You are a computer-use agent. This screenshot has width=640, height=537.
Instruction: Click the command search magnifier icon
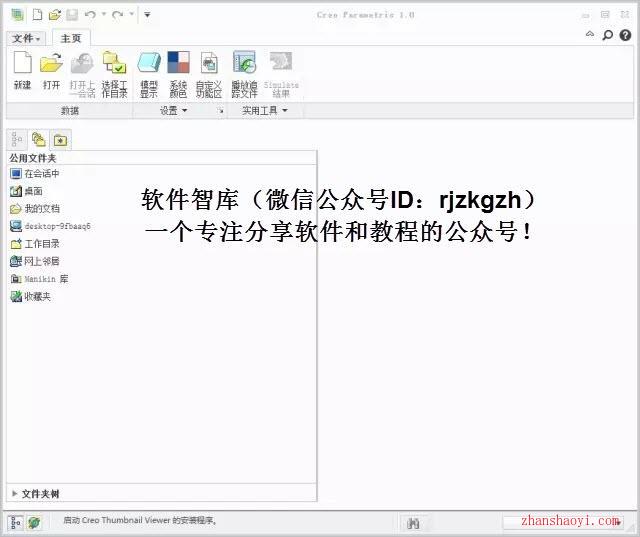click(608, 36)
